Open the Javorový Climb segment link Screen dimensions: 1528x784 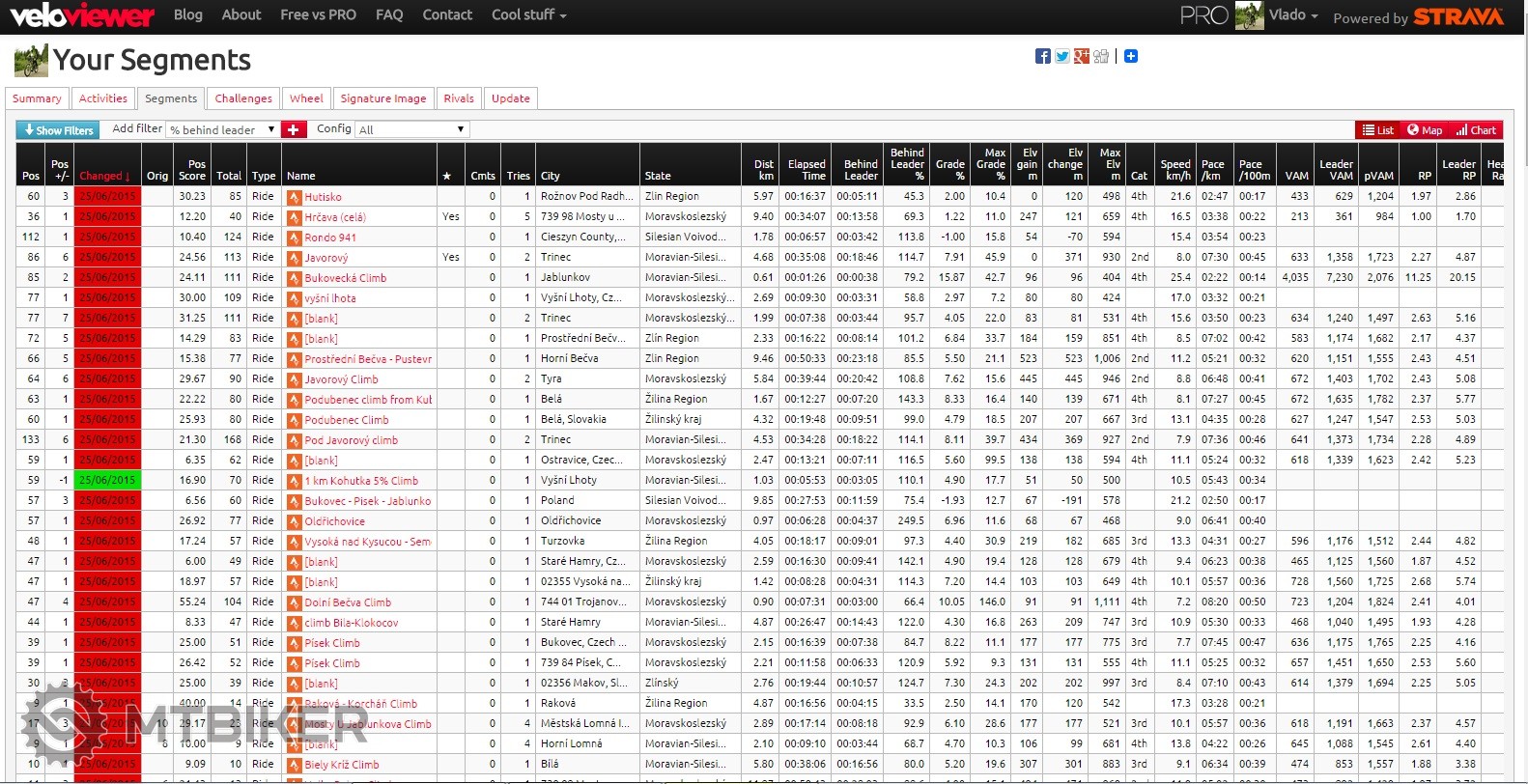(341, 379)
